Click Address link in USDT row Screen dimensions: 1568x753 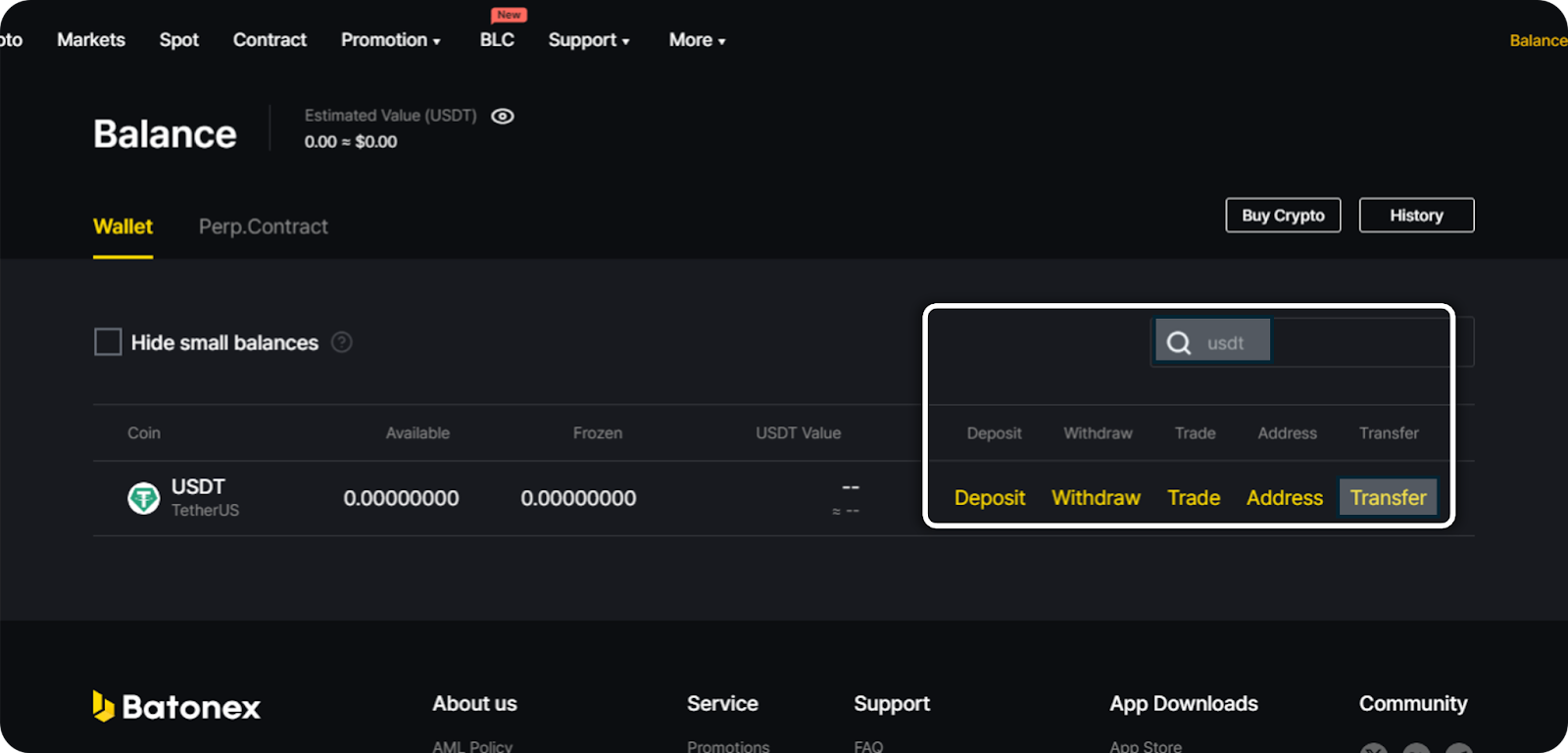click(1285, 498)
